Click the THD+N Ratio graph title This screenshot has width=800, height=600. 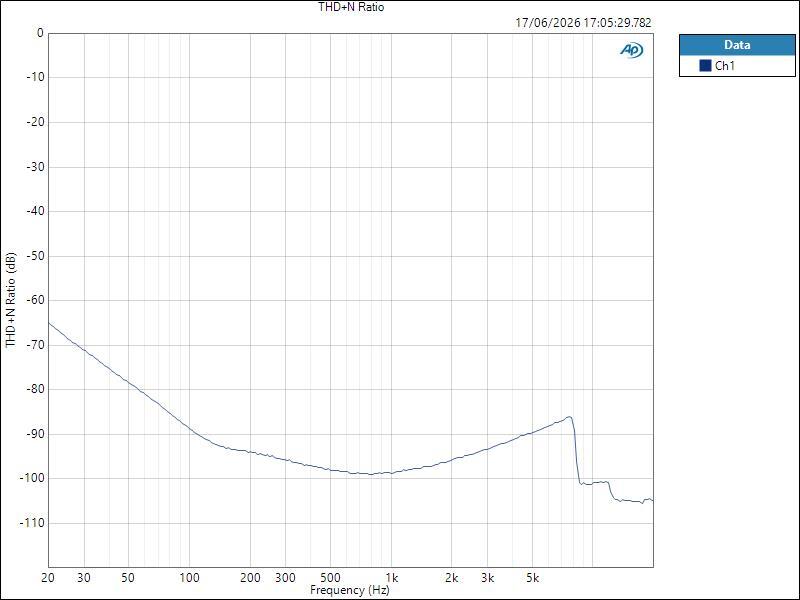point(351,7)
